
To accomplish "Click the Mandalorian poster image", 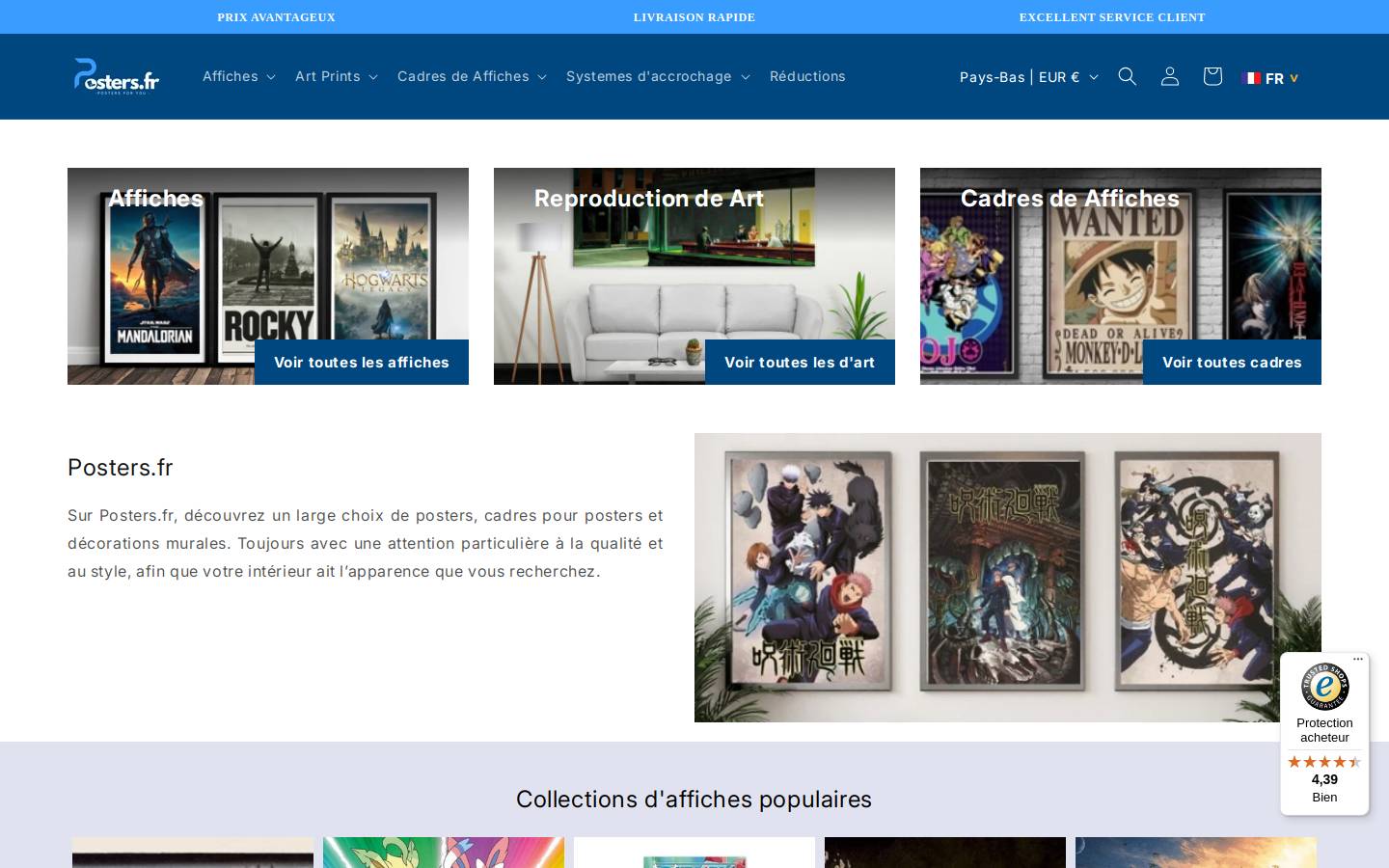I will click(x=155, y=278).
